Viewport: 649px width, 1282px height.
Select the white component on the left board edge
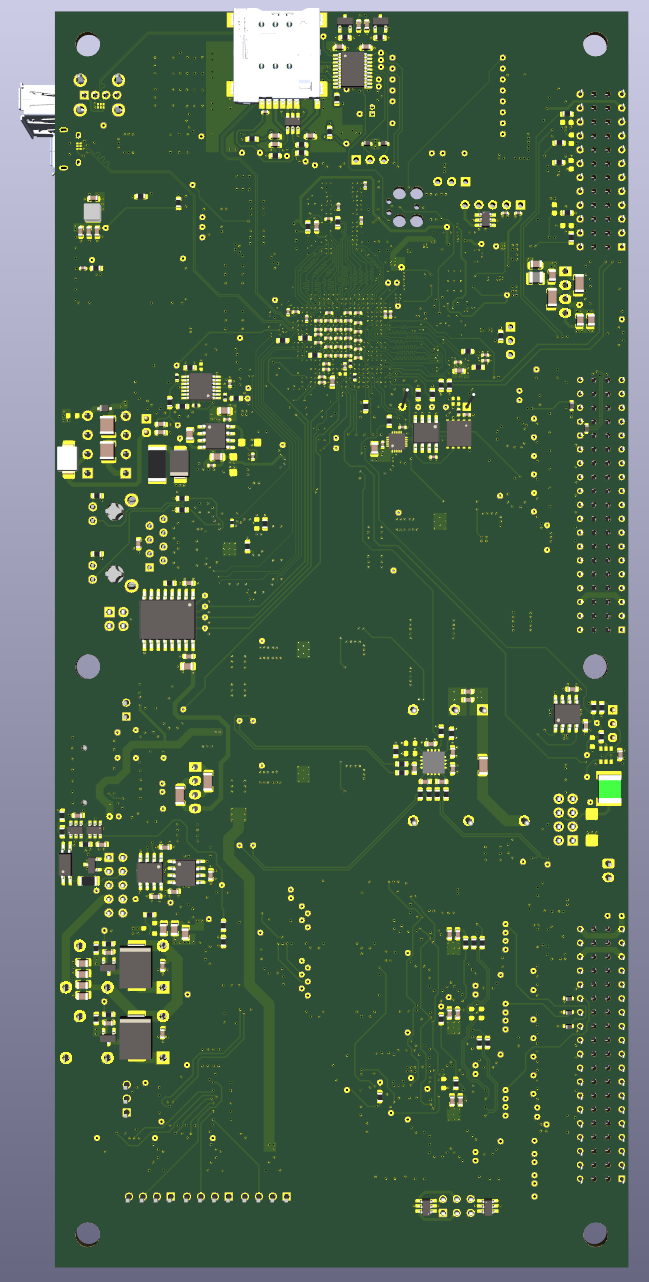(67, 458)
